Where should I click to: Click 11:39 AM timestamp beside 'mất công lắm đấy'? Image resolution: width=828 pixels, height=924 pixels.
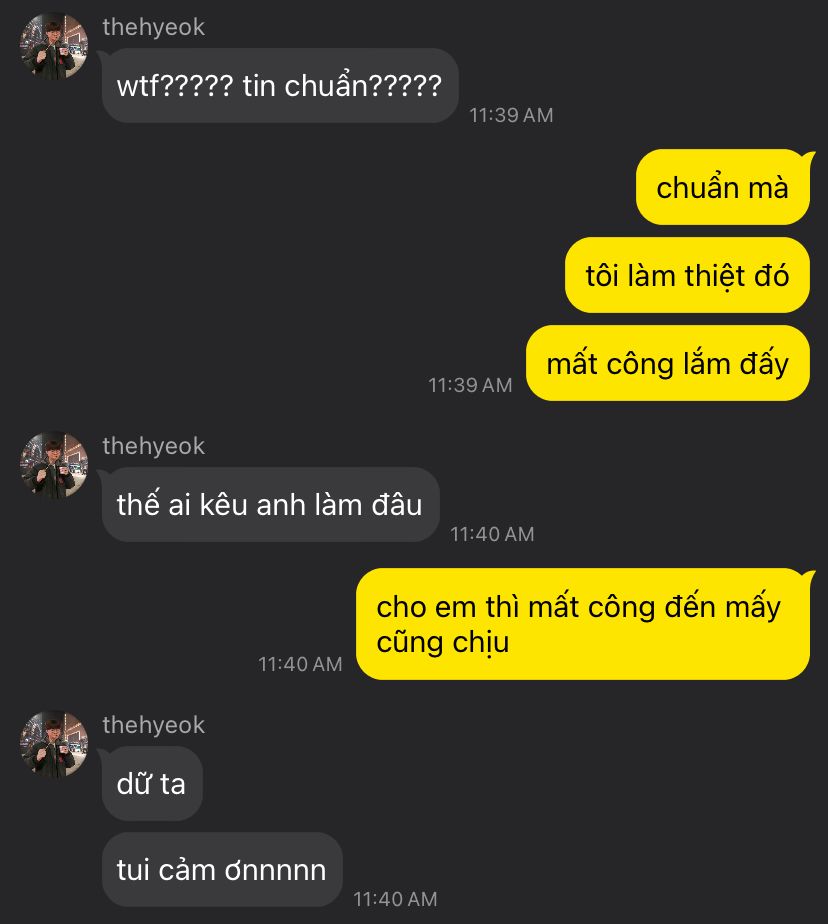pyautogui.click(x=470, y=385)
